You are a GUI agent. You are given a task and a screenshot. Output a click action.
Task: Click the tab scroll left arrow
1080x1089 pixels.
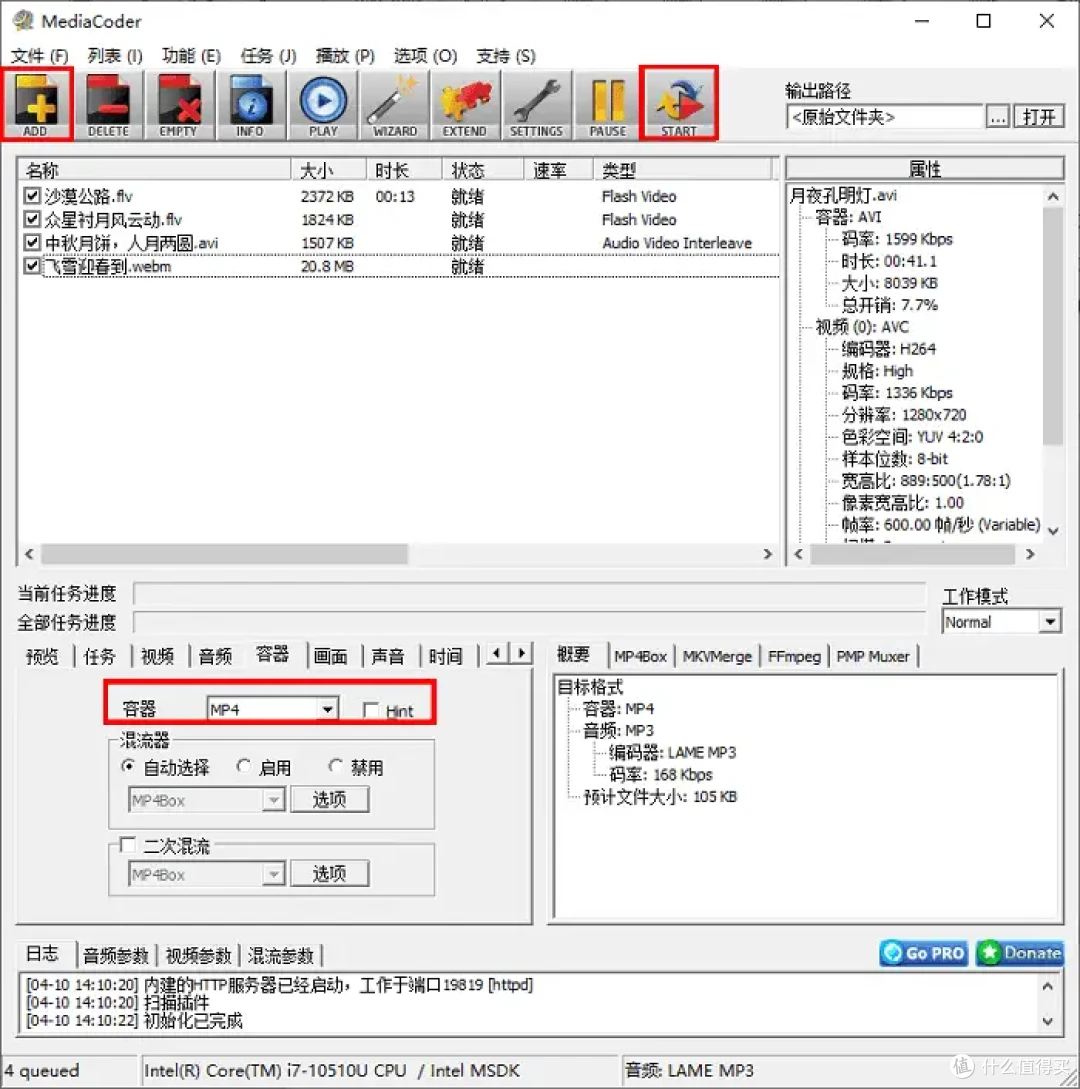point(496,654)
